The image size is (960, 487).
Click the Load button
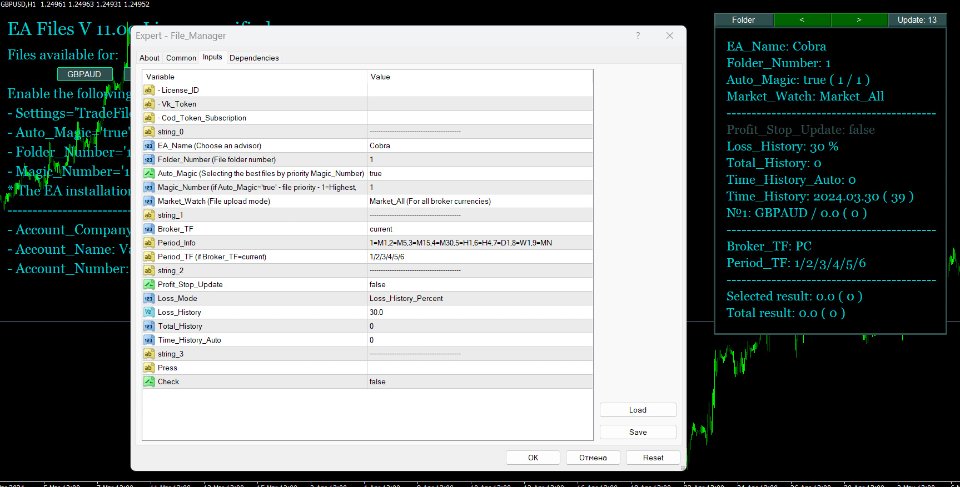point(638,410)
